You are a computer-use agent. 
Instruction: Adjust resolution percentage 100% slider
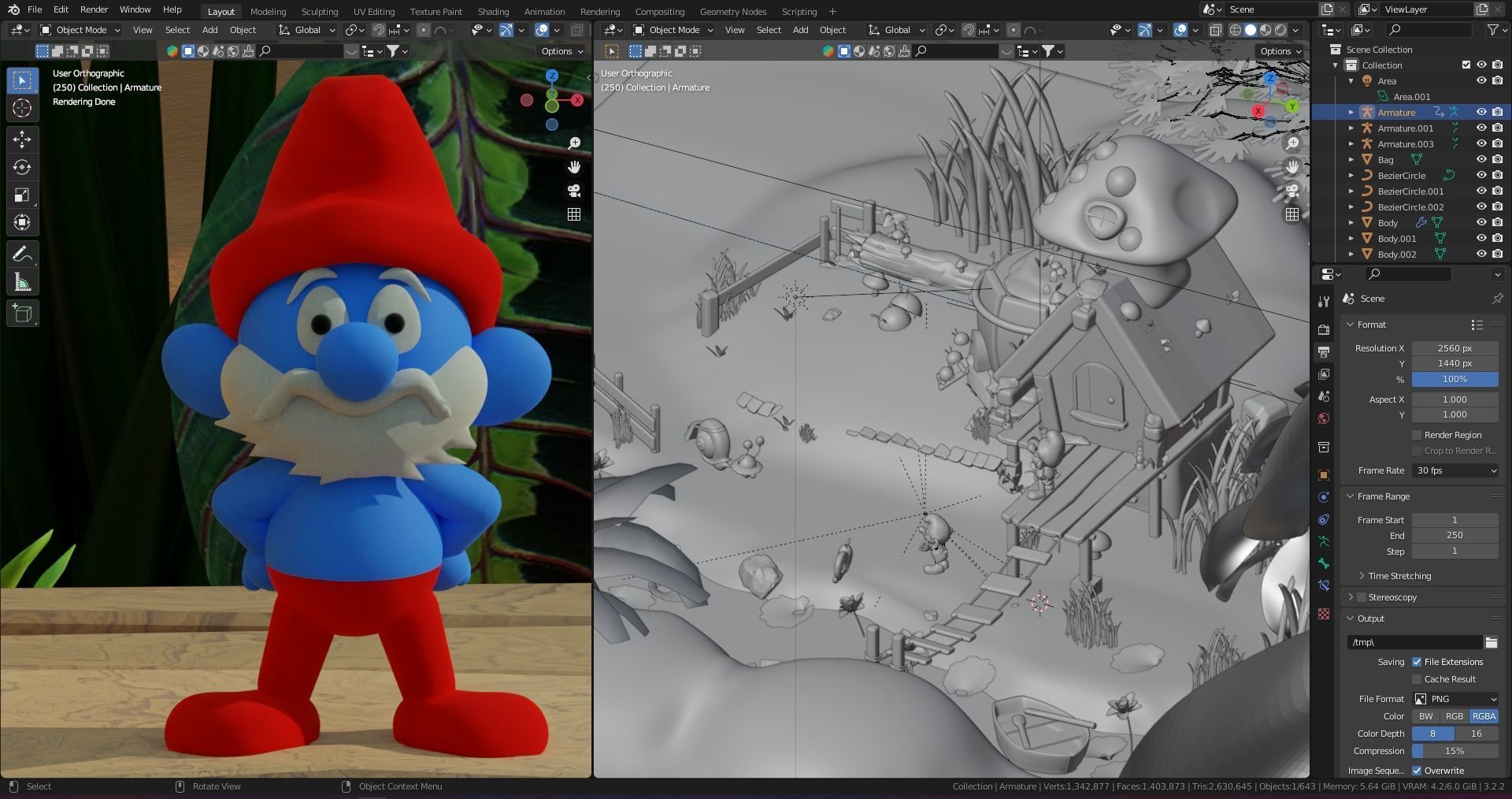(1455, 379)
